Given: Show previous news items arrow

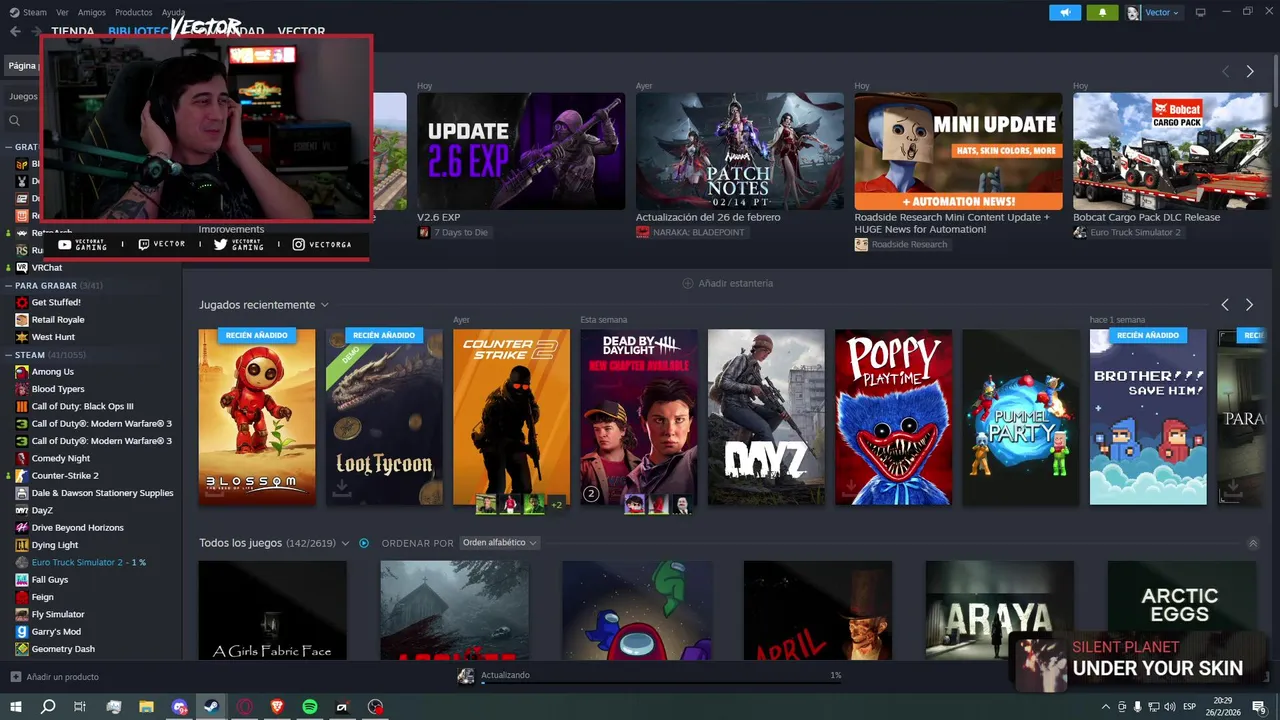Looking at the screenshot, I should pos(1225,71).
